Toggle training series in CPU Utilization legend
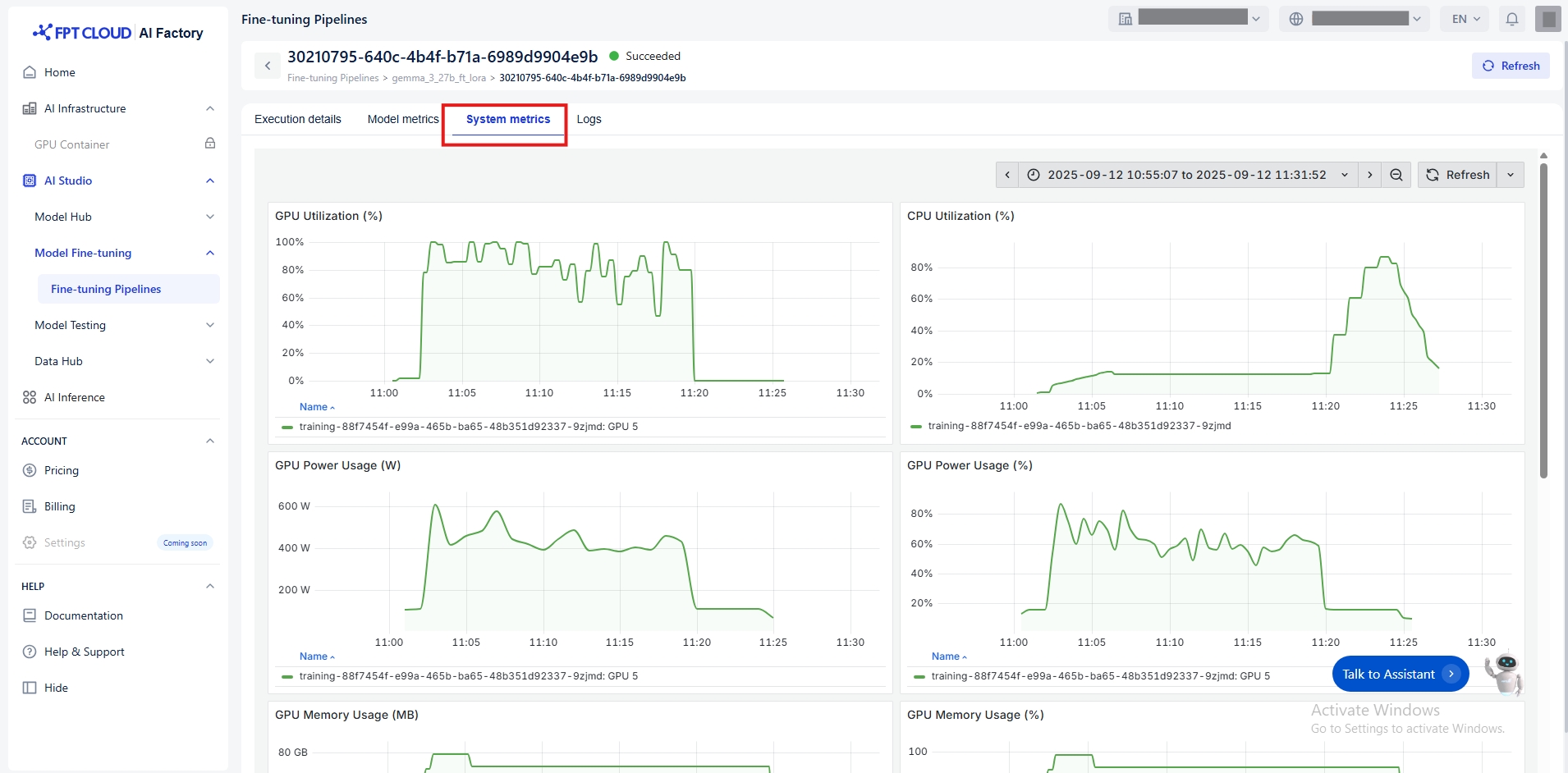Image resolution: width=1568 pixels, height=773 pixels. pos(1079,426)
